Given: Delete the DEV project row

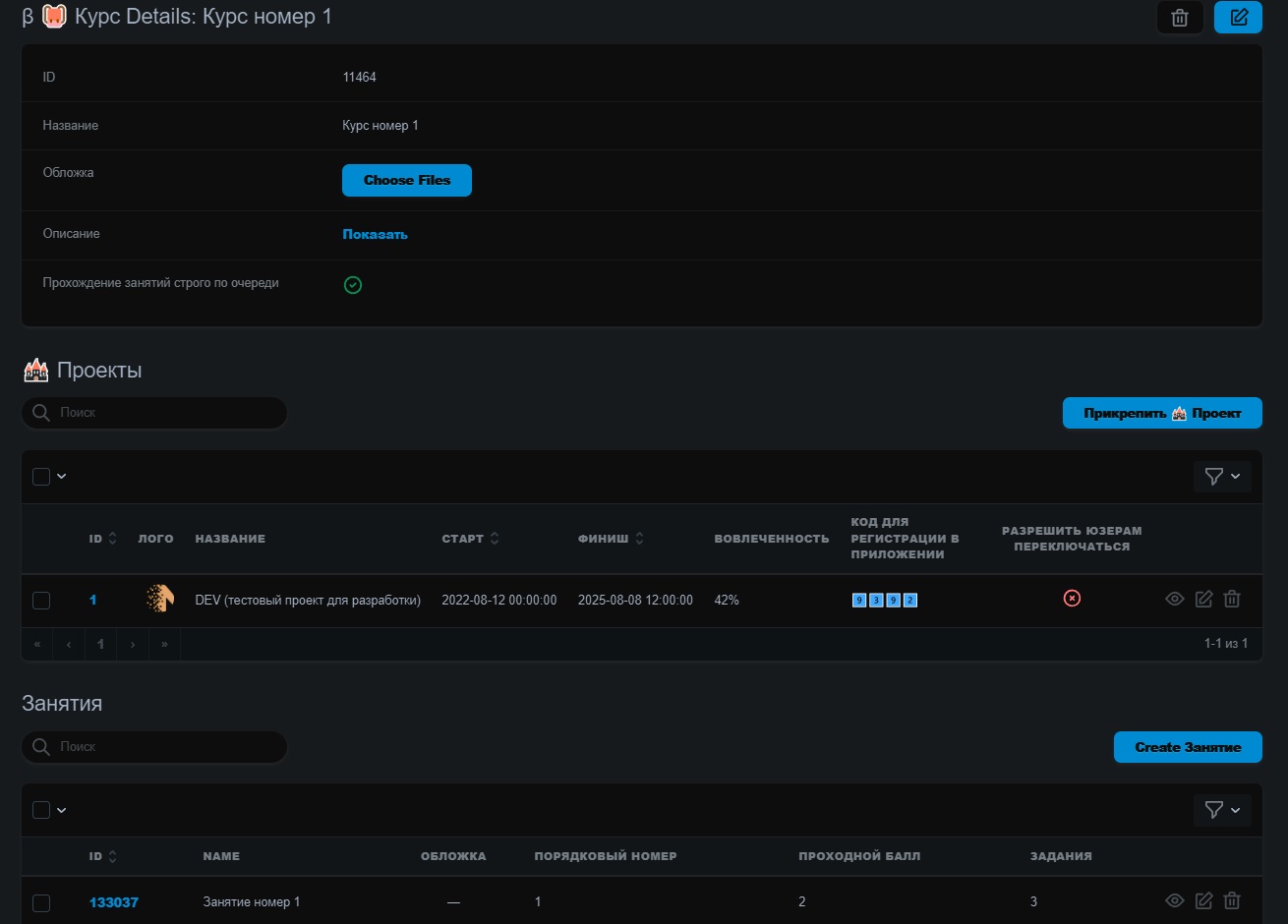Looking at the screenshot, I should [x=1232, y=599].
